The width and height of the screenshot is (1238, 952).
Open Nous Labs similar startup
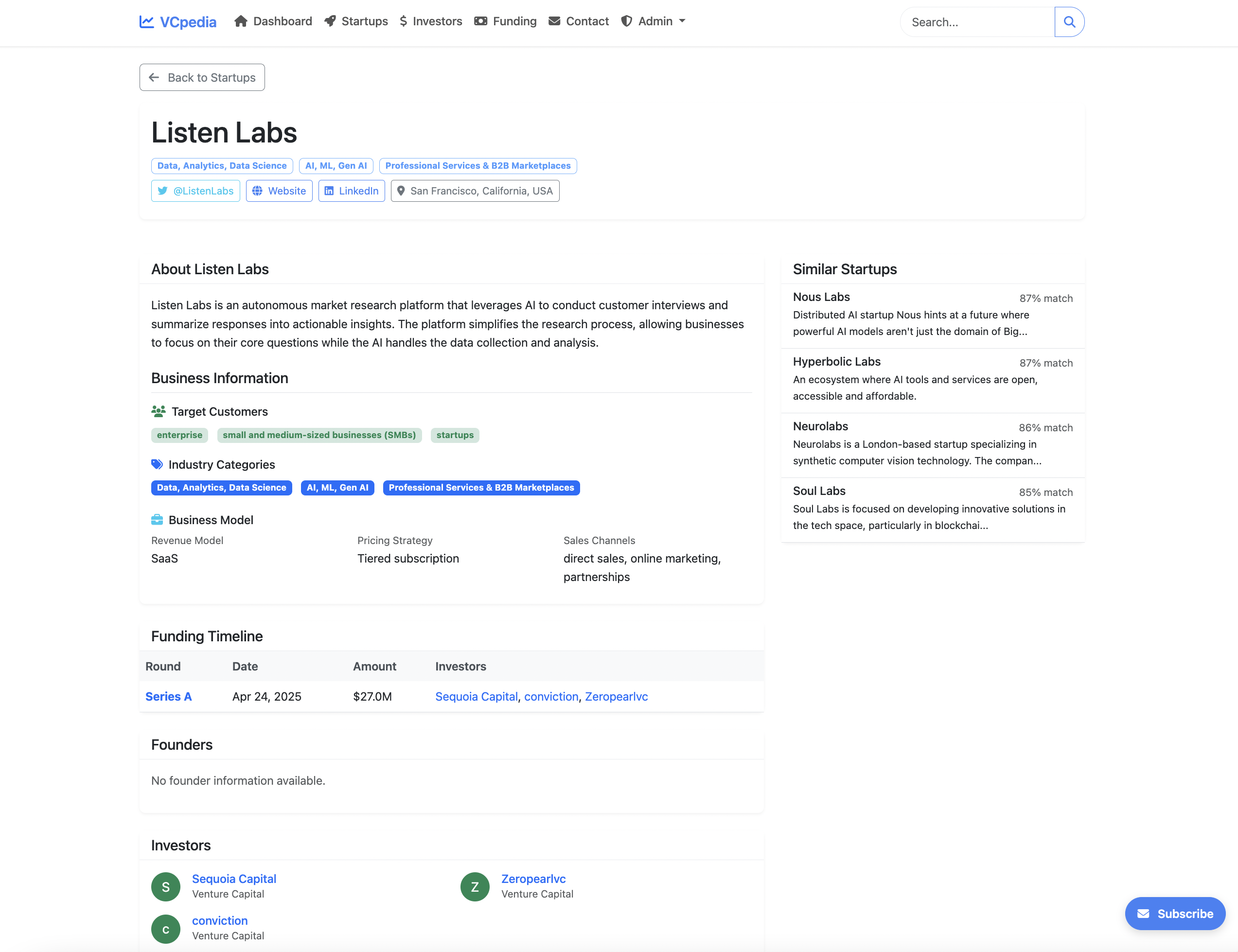tap(821, 297)
